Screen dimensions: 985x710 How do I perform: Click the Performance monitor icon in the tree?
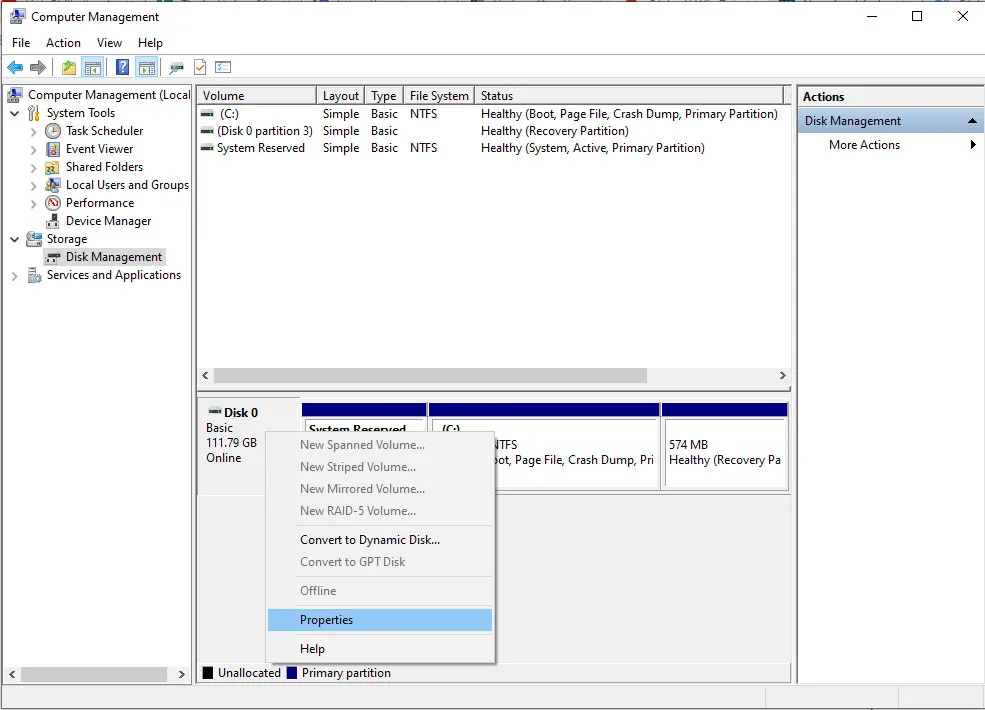52,202
